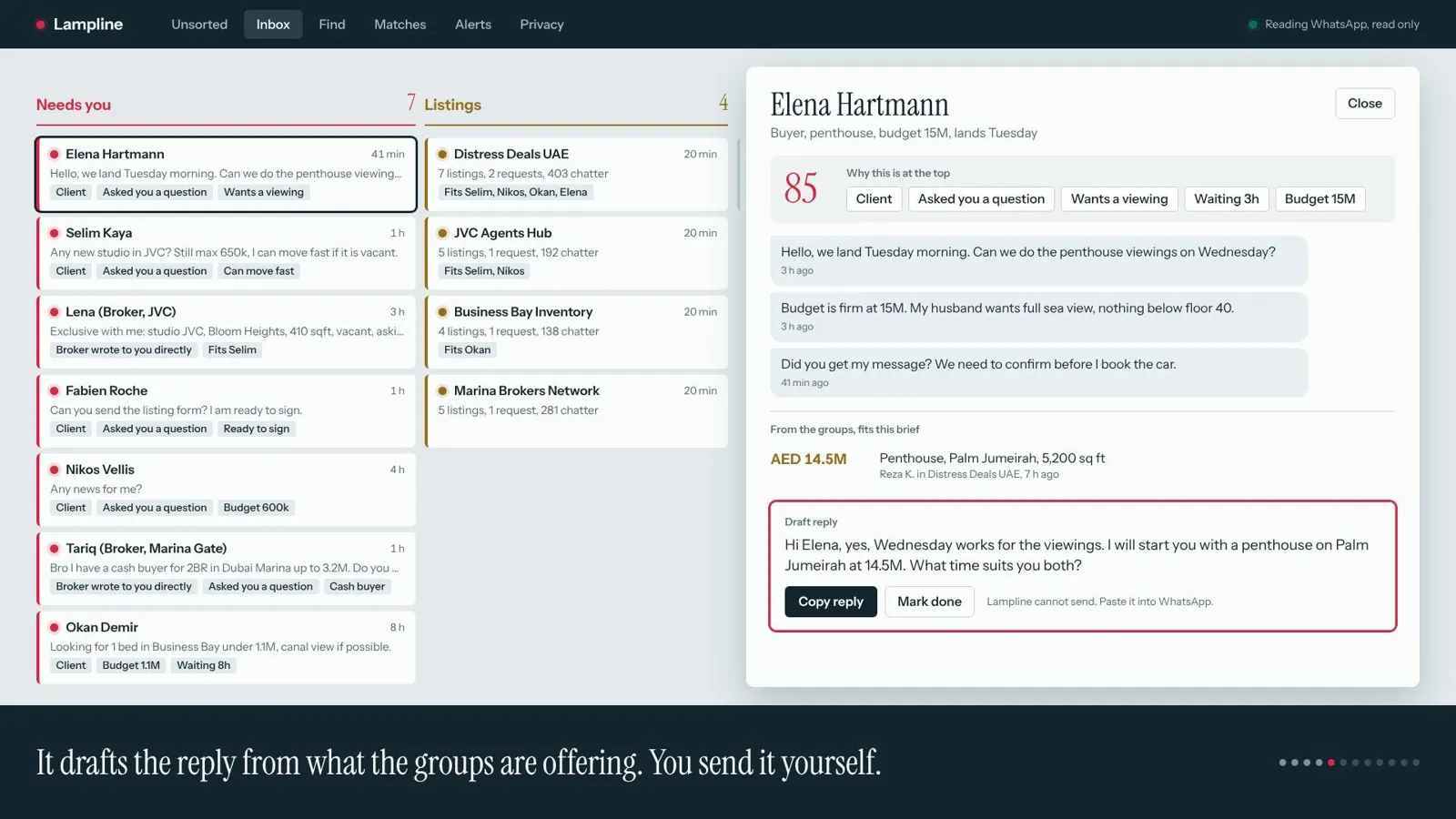Click the 'Needs you' column heading
The width and height of the screenshot is (1456, 819).
(x=74, y=105)
